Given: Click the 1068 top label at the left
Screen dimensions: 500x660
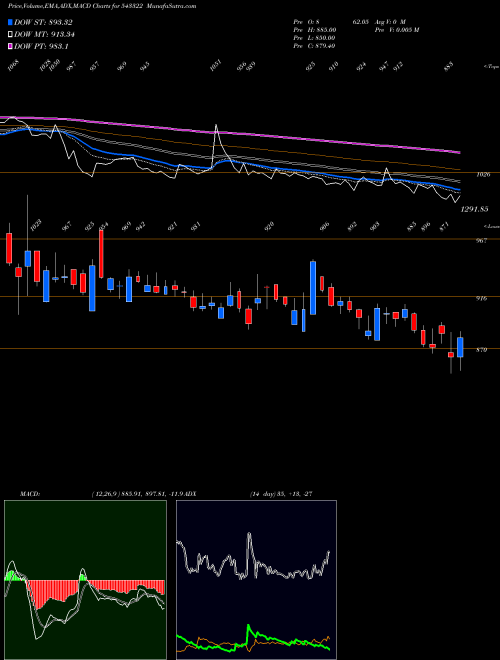Looking at the screenshot, I should pyautogui.click(x=14, y=66).
